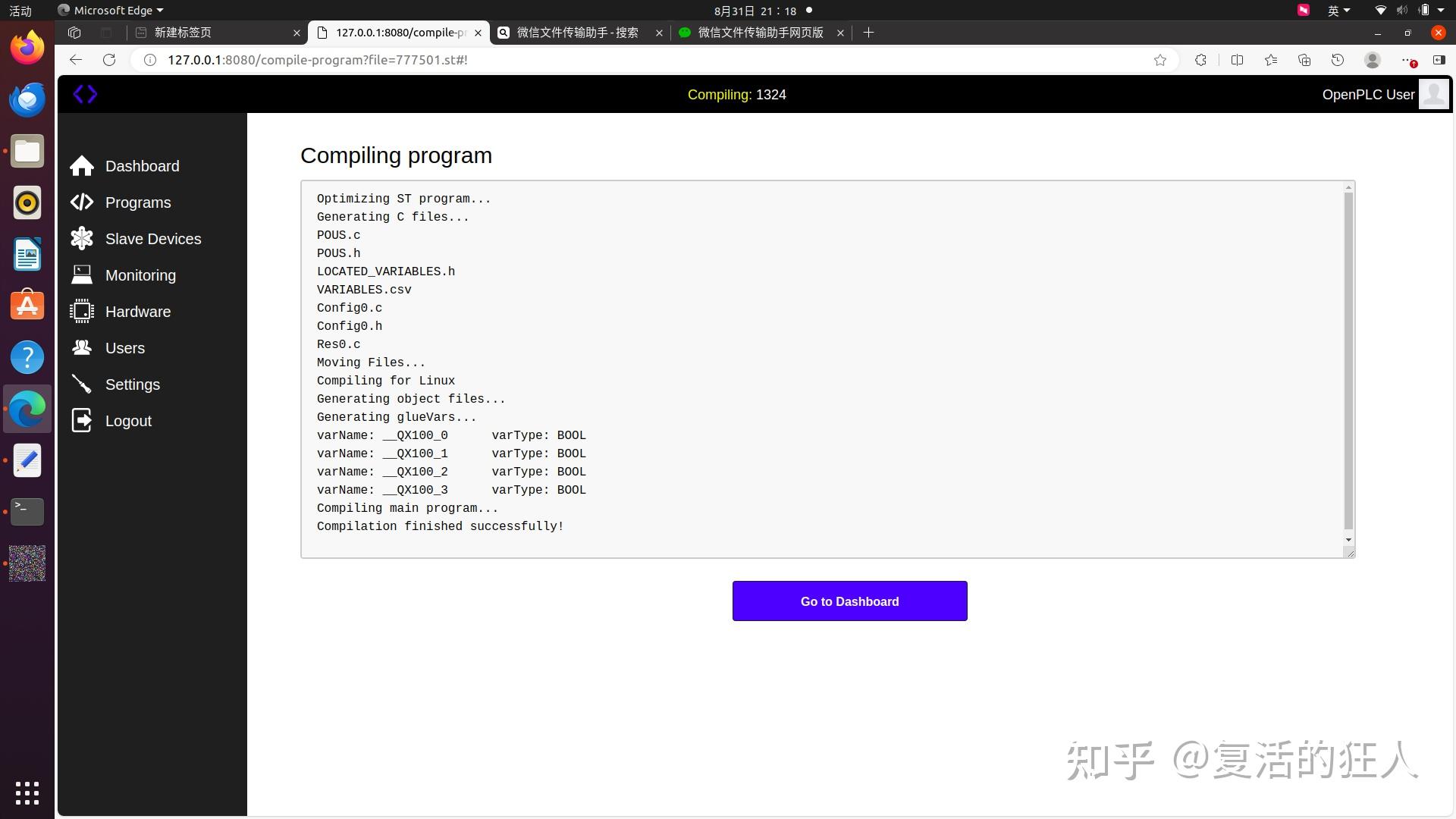Open Settings via the wrench icon

click(82, 384)
